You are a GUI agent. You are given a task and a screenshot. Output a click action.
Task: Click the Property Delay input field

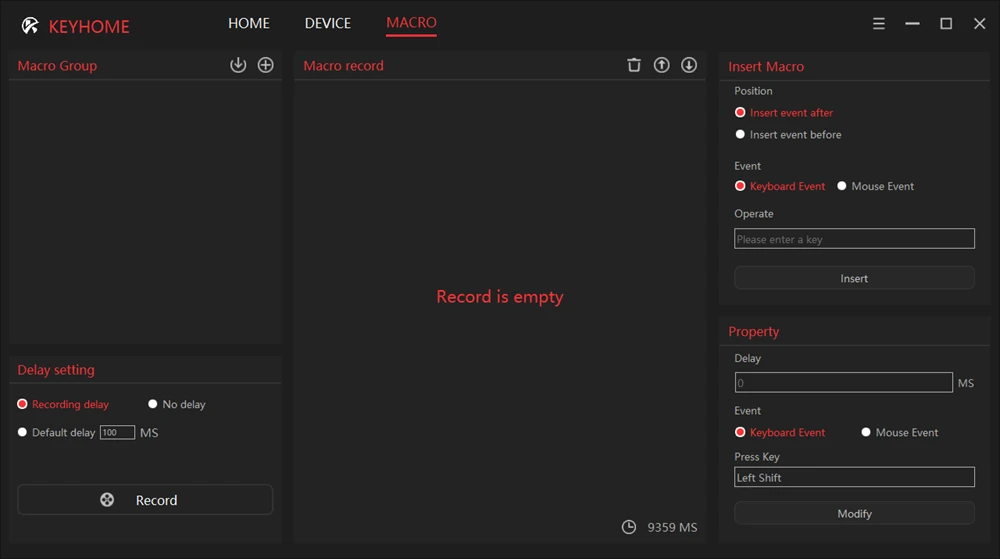point(843,382)
